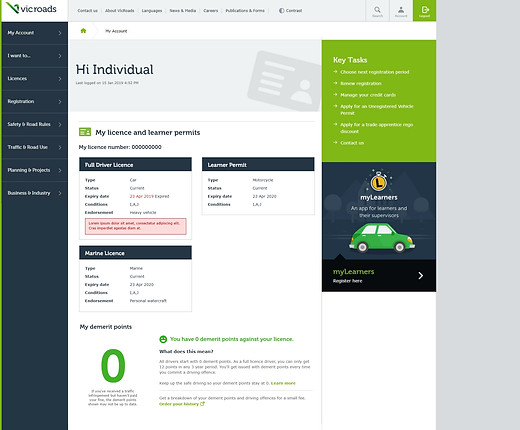
Task: Apply for a trade apprentice rego discount
Action: click(x=377, y=128)
